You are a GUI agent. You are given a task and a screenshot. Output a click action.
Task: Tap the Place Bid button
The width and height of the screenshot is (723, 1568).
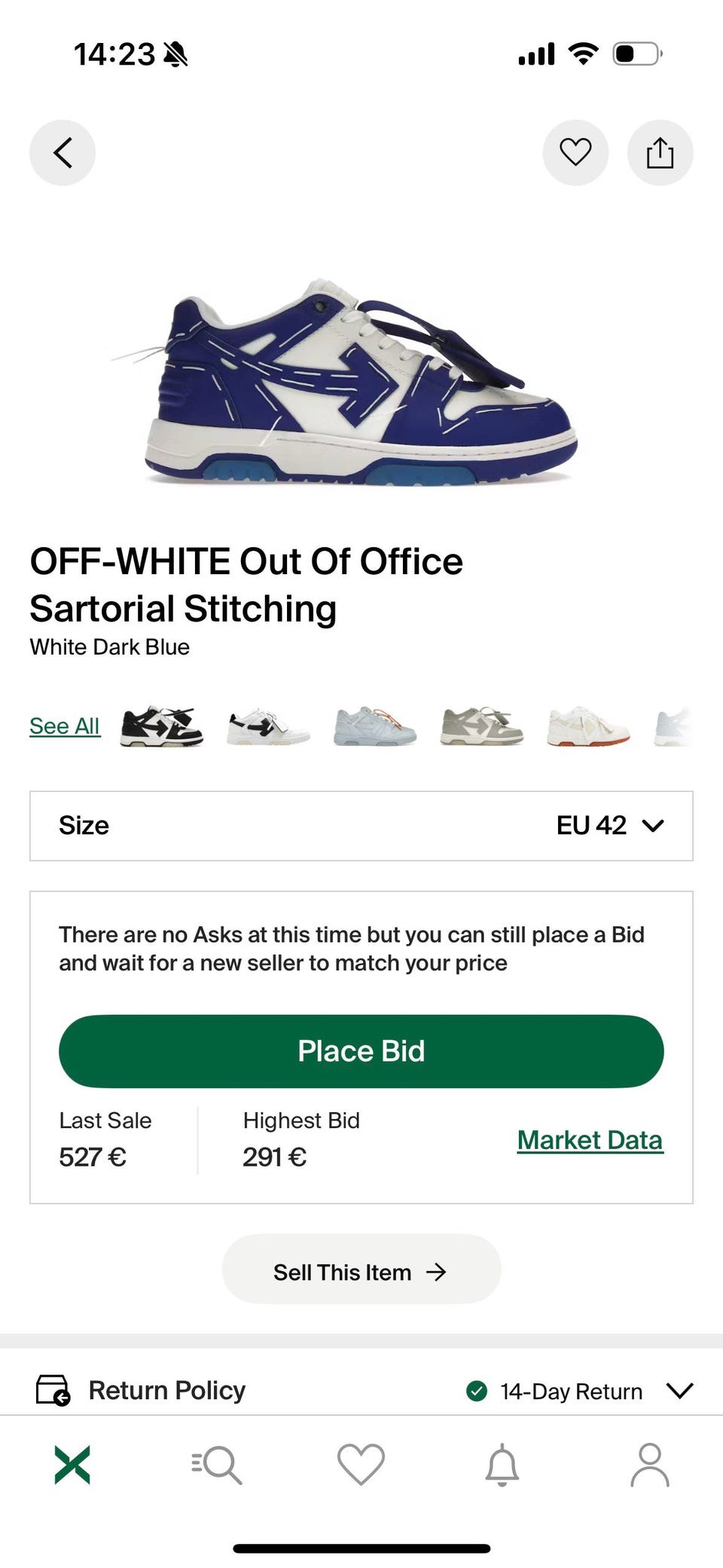point(361,1051)
